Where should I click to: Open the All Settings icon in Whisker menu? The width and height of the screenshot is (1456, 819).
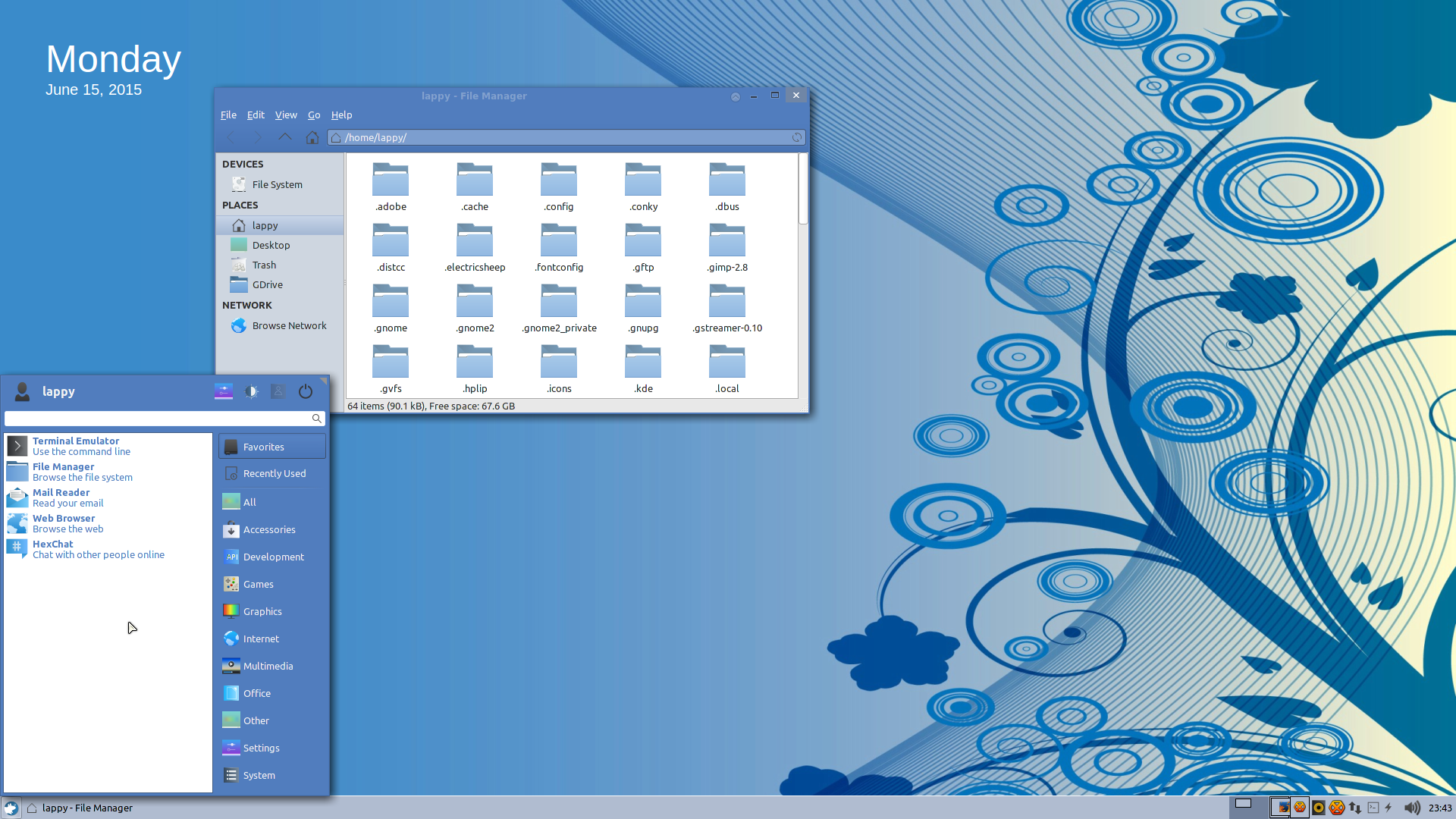point(224,391)
